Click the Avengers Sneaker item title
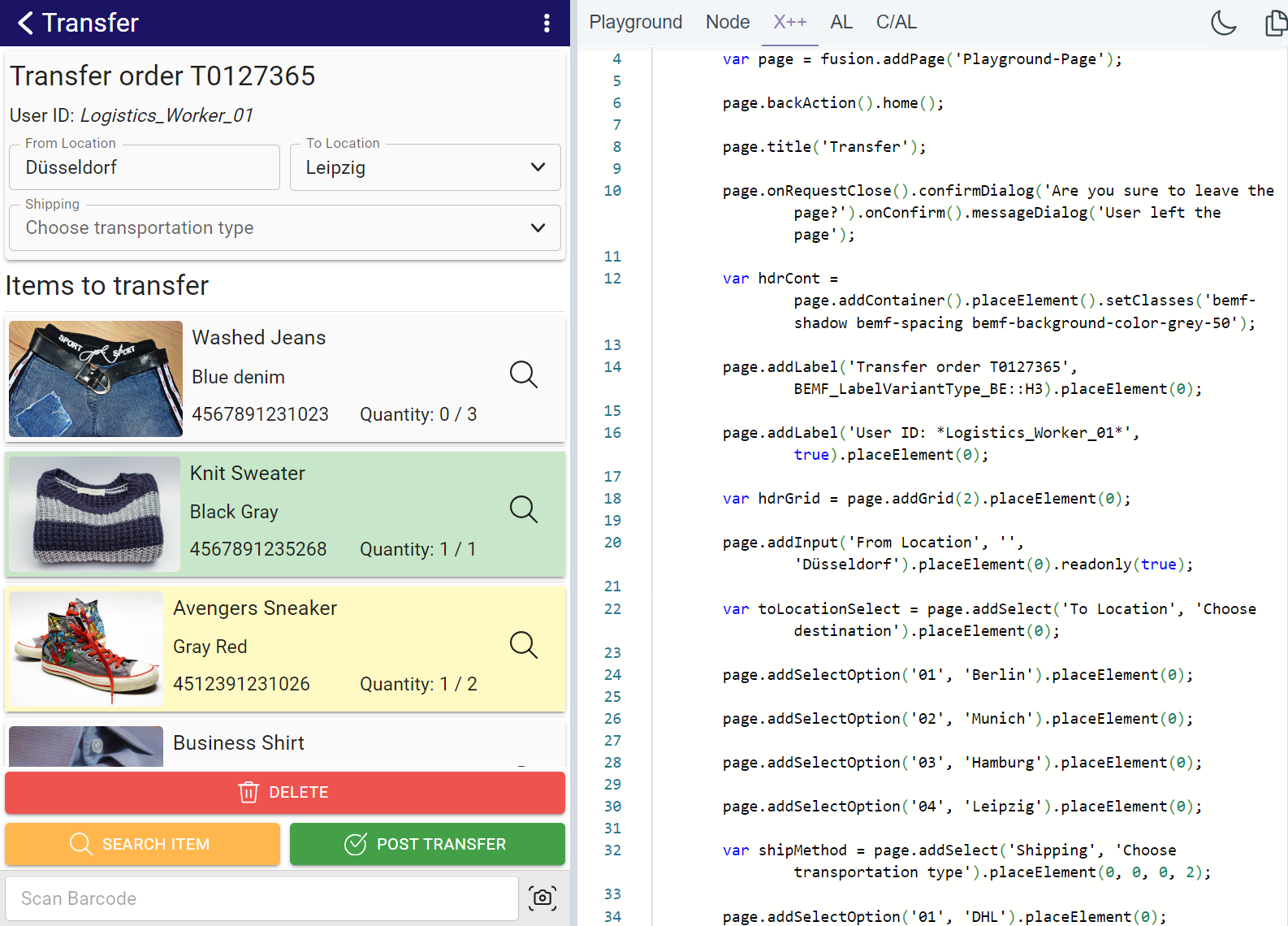Screen dimensions: 1288x926 (x=255, y=608)
